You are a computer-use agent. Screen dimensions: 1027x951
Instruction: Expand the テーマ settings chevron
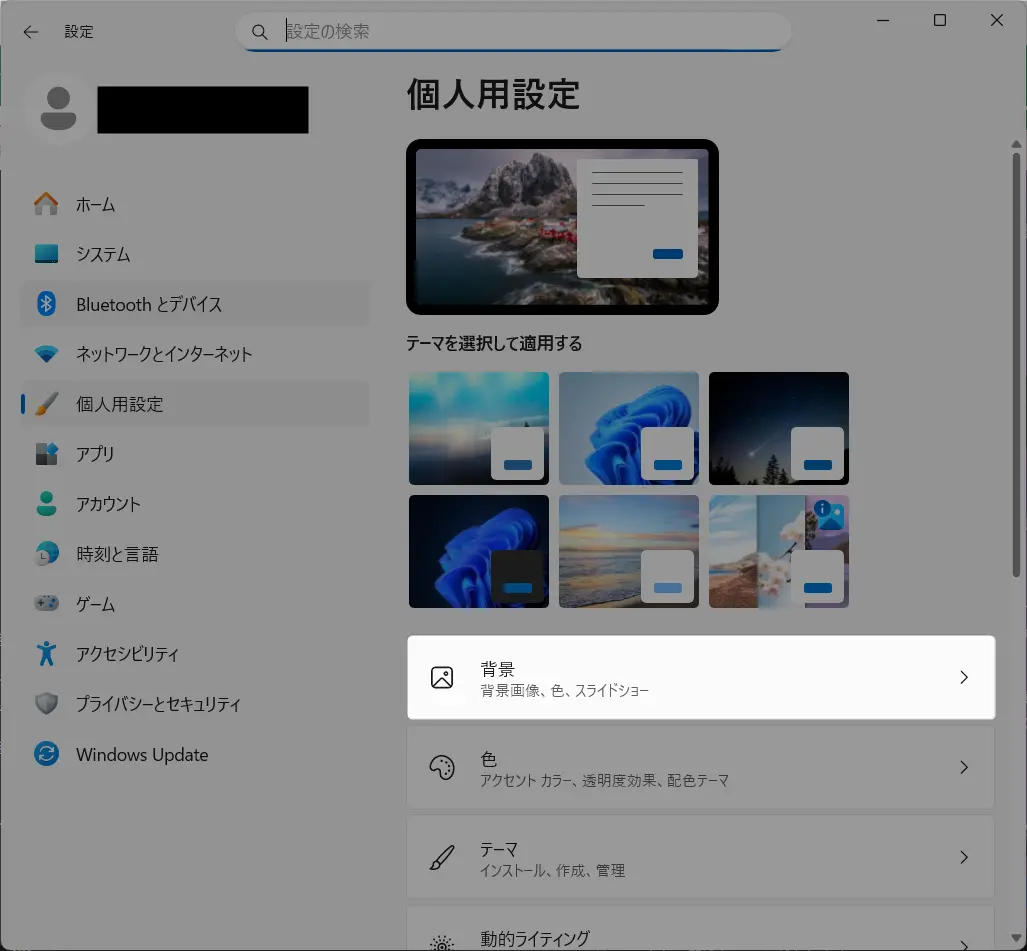pyautogui.click(x=963, y=857)
